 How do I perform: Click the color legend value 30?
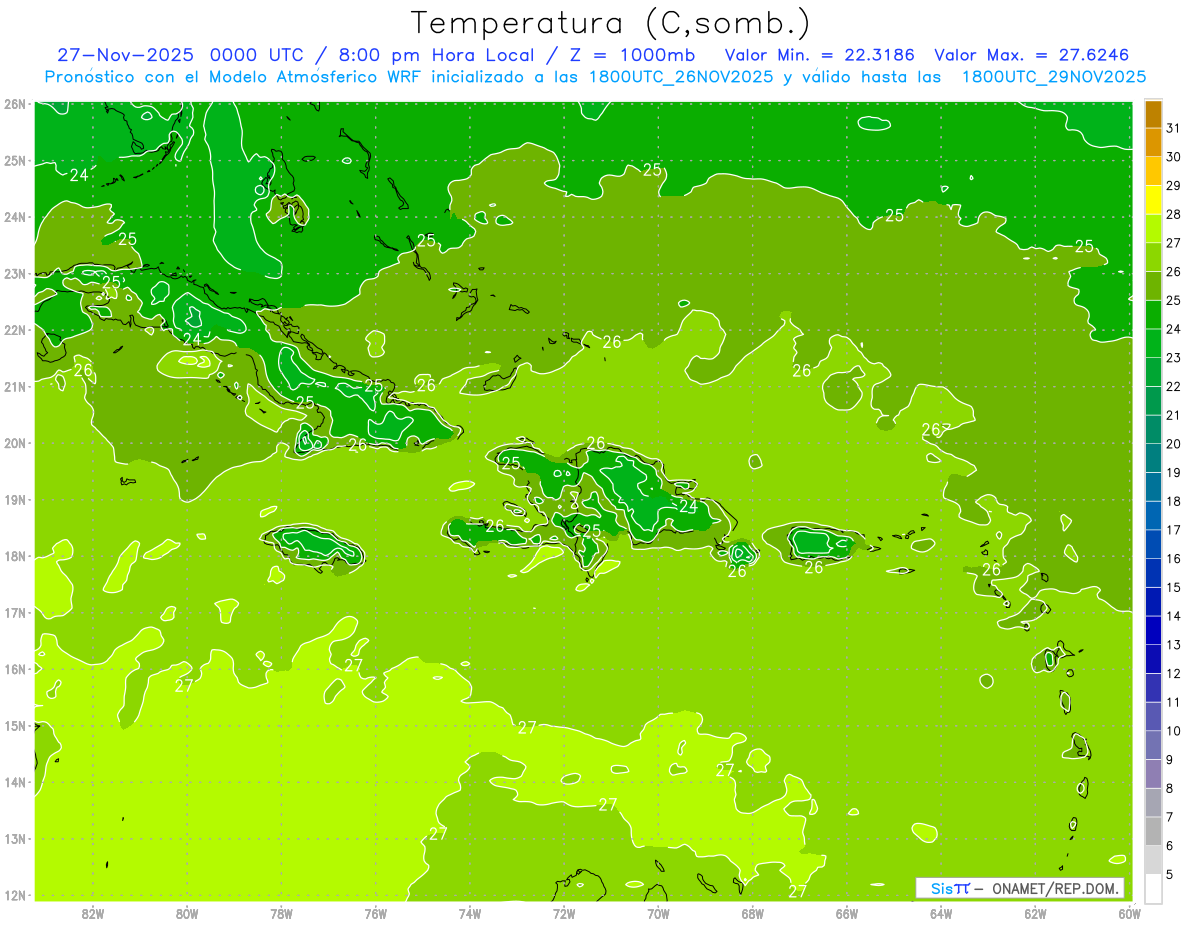tap(1173, 157)
